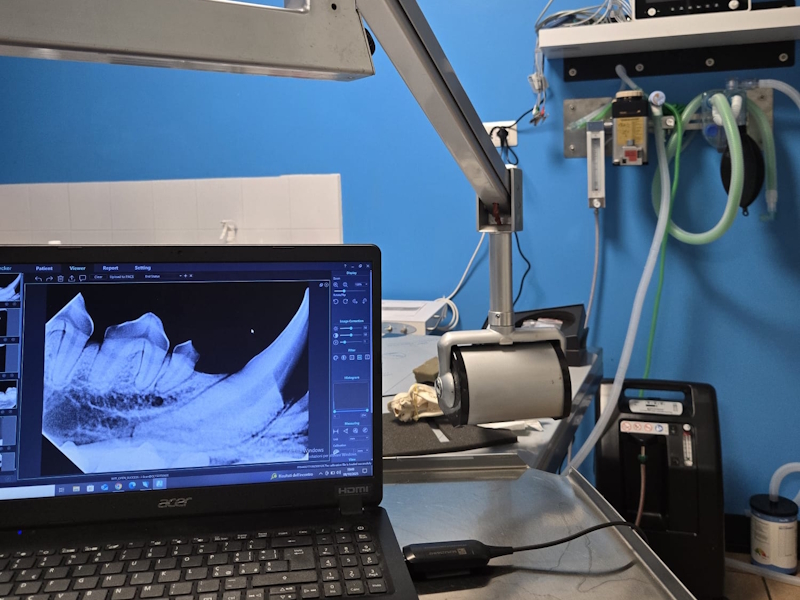
Task: Delete the image with the trash icon
Action: pyautogui.click(x=60, y=278)
